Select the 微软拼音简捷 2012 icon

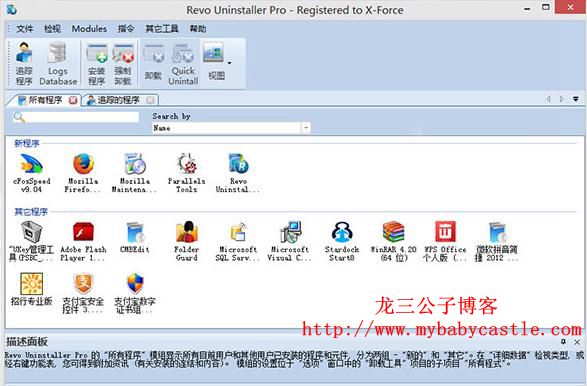tap(497, 241)
